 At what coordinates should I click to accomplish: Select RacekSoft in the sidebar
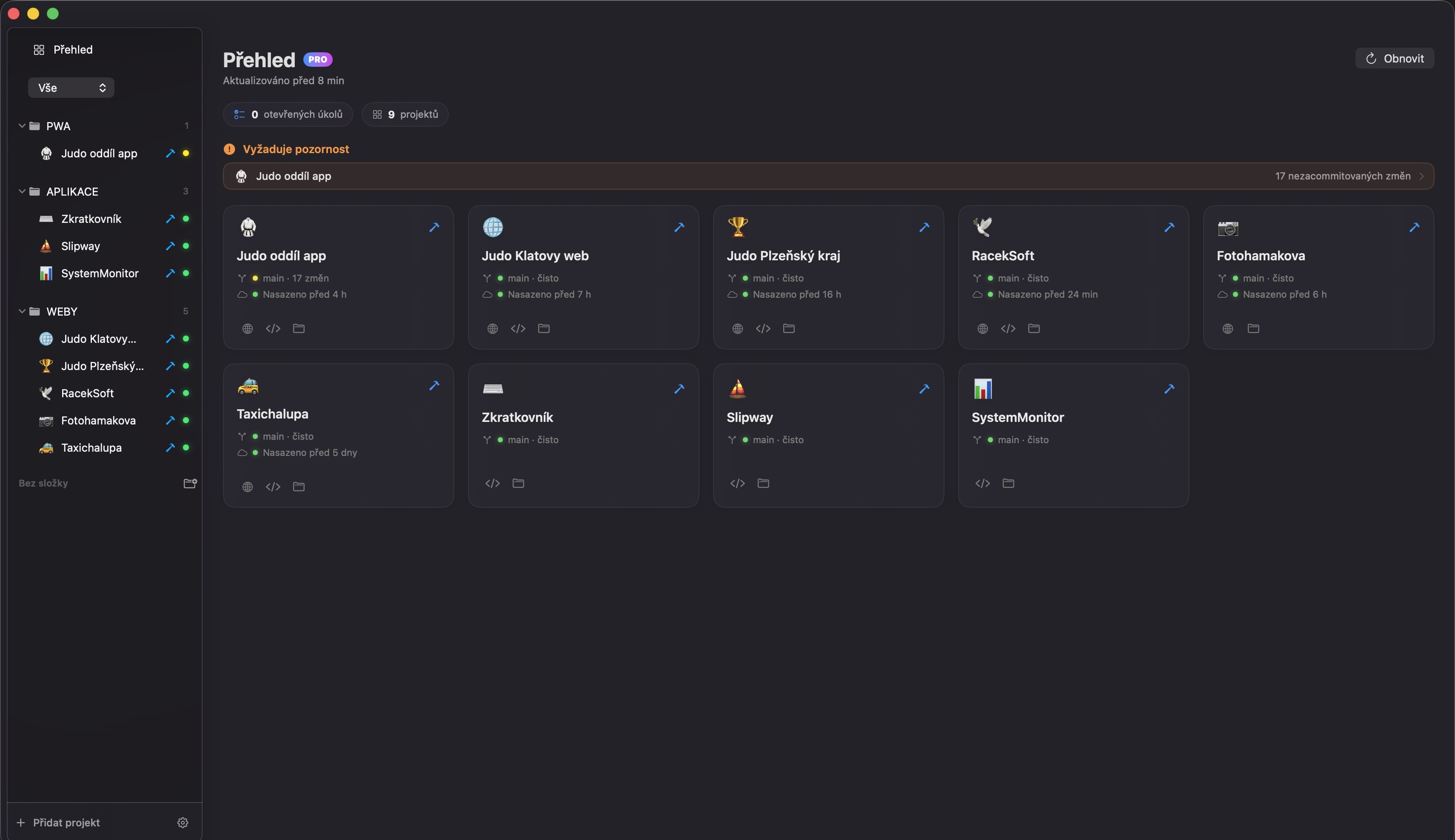[x=87, y=393]
